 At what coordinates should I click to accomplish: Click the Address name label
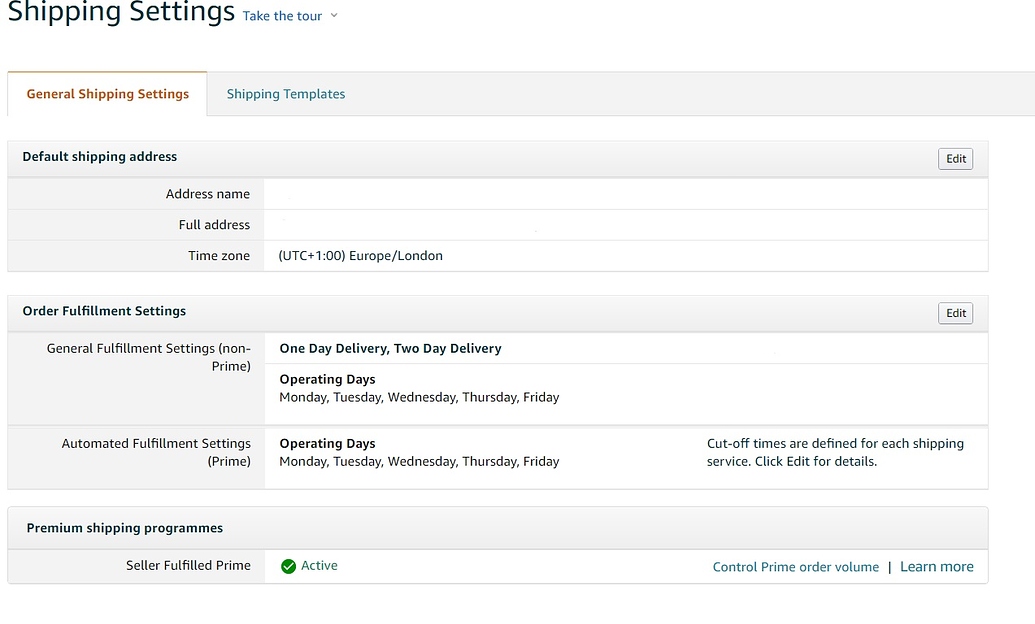coord(208,194)
